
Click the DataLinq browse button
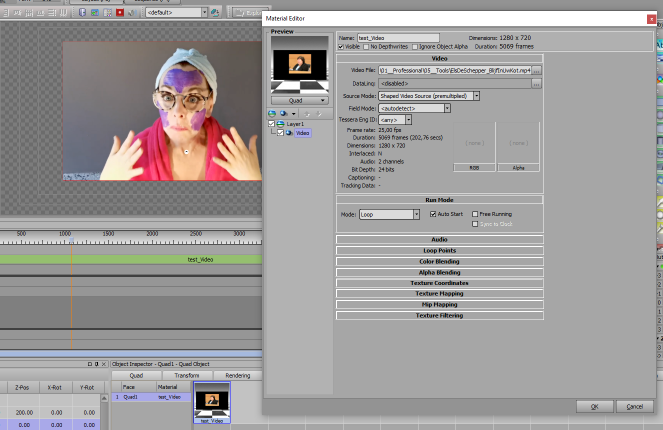coord(536,83)
